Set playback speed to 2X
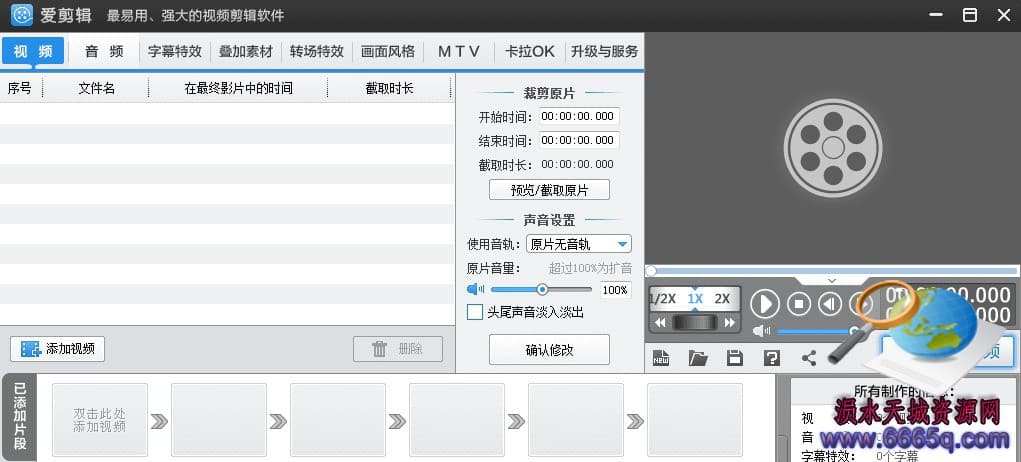The width and height of the screenshot is (1021, 462). coord(722,299)
